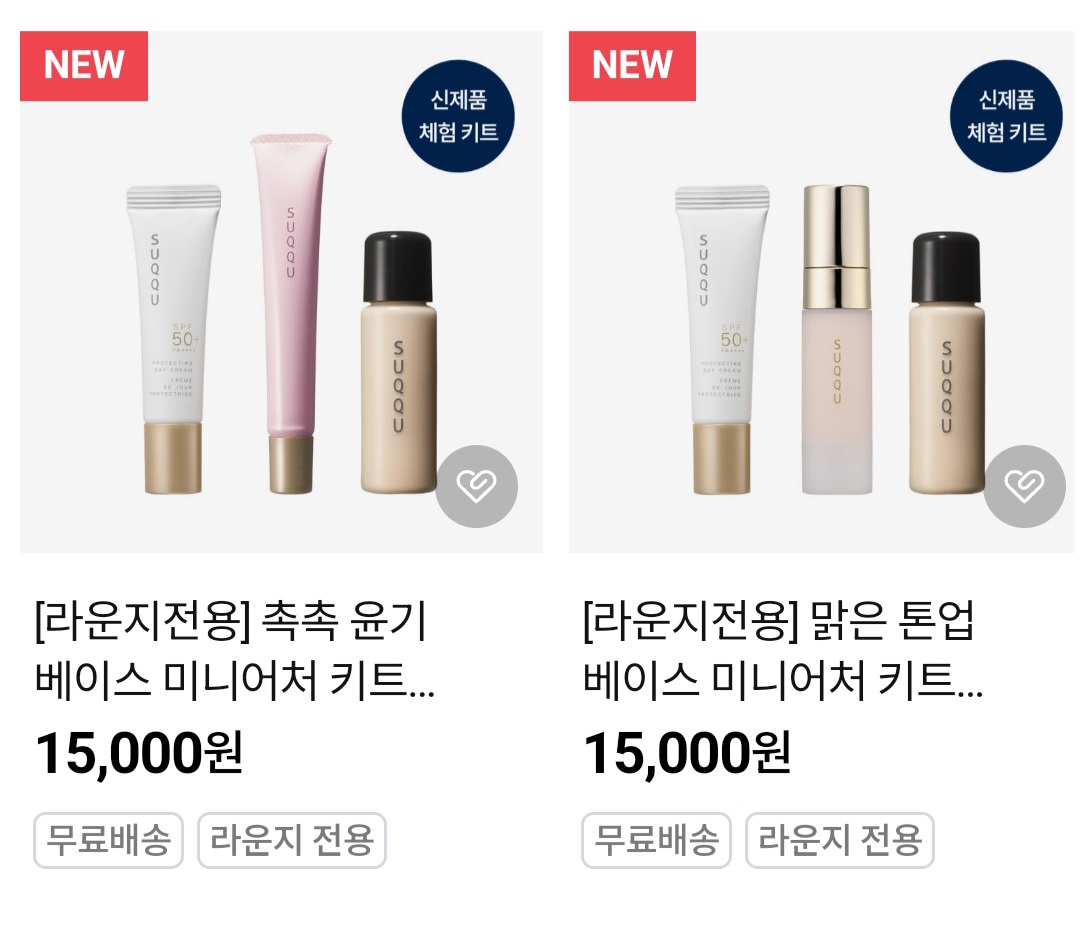Click the 15,000원 price on the left product
The height and width of the screenshot is (932, 1080).
pyautogui.click(x=138, y=753)
